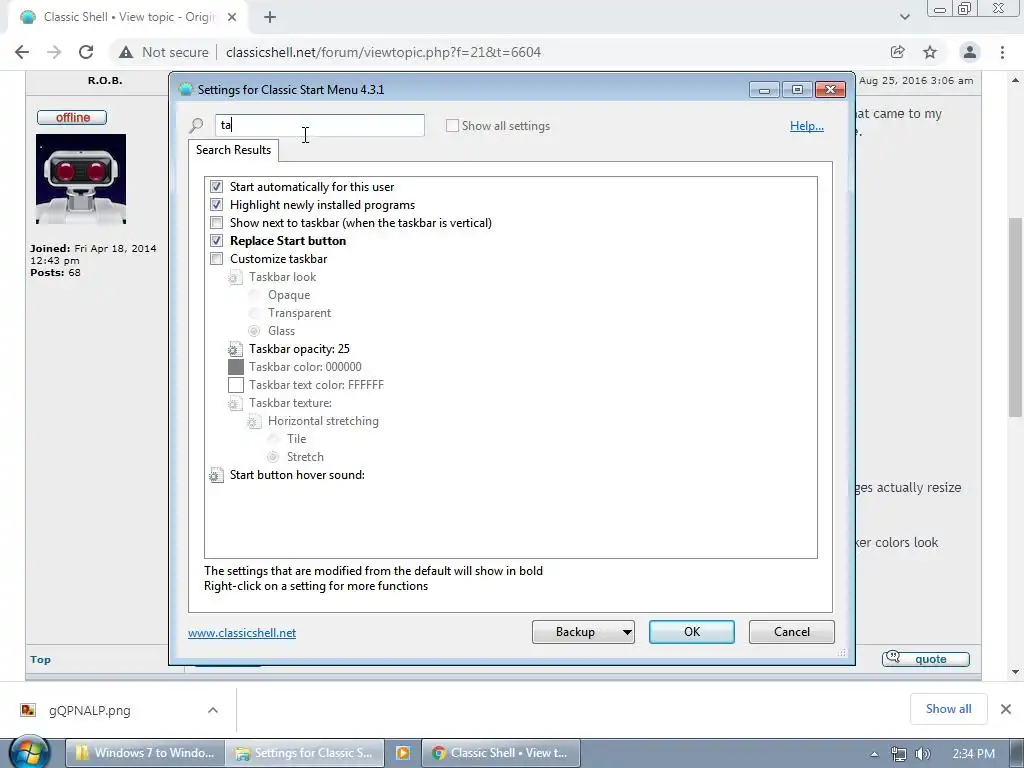
Task: Uncheck Highlight newly installed programs
Action: (216, 205)
